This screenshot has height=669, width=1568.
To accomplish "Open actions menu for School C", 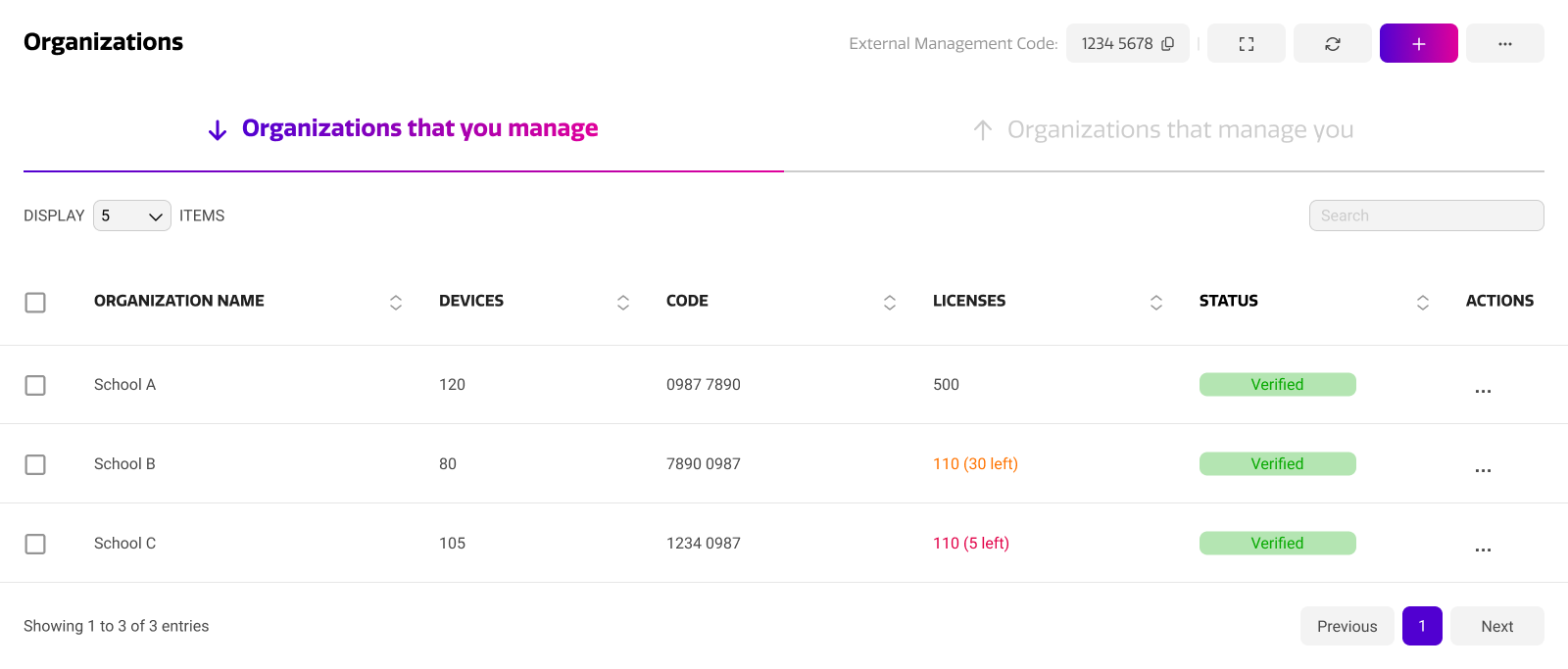I will click(1483, 549).
